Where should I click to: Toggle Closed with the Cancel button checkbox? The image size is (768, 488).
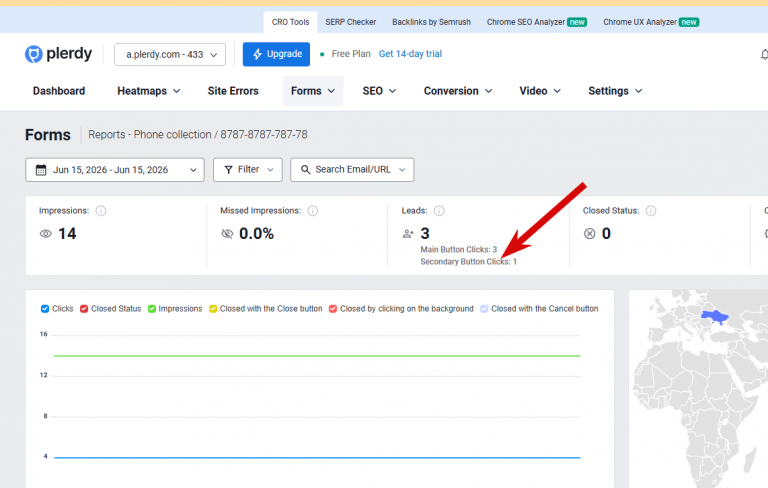pyautogui.click(x=484, y=309)
